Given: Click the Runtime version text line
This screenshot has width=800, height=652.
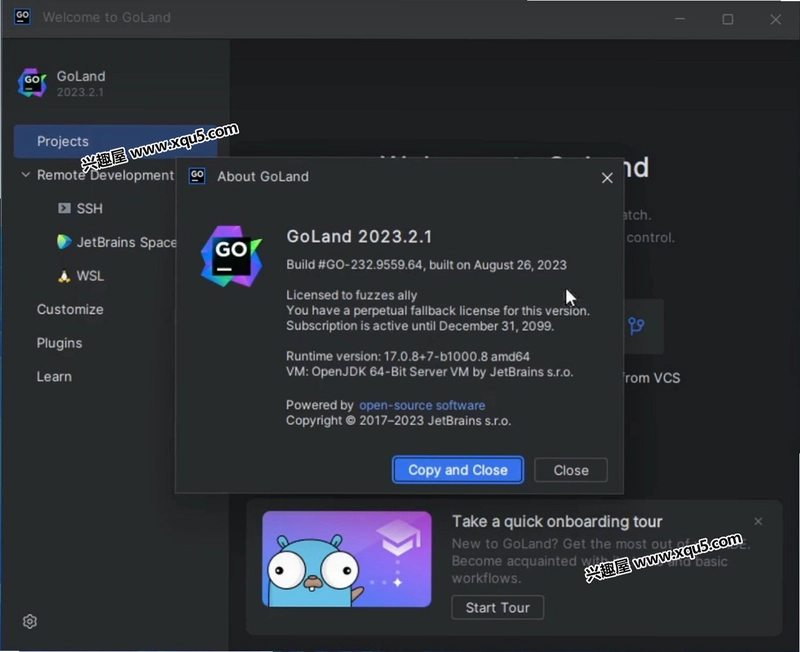Looking at the screenshot, I should coord(408,356).
